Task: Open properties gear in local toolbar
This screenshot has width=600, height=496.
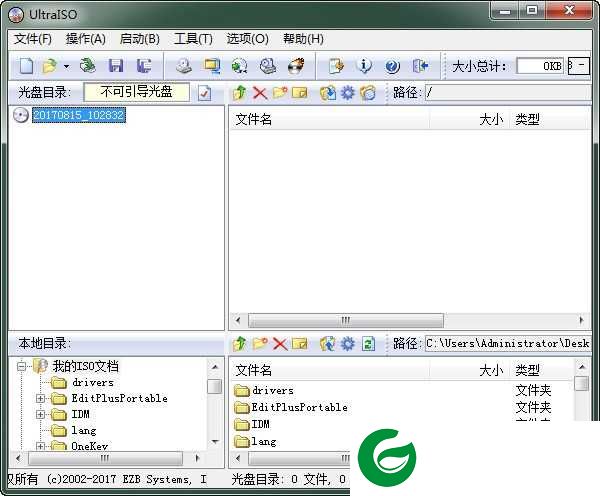Action: click(348, 344)
